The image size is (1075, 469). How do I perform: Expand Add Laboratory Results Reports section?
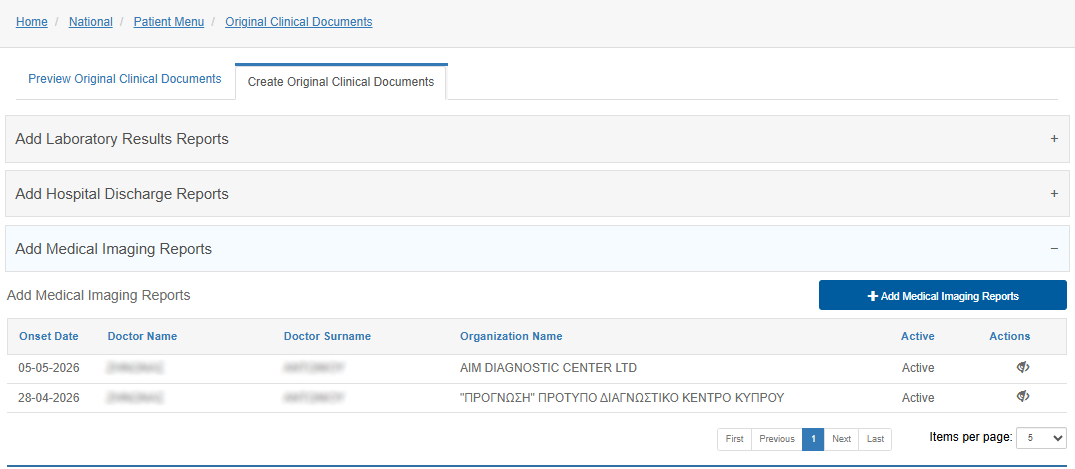click(x=537, y=139)
